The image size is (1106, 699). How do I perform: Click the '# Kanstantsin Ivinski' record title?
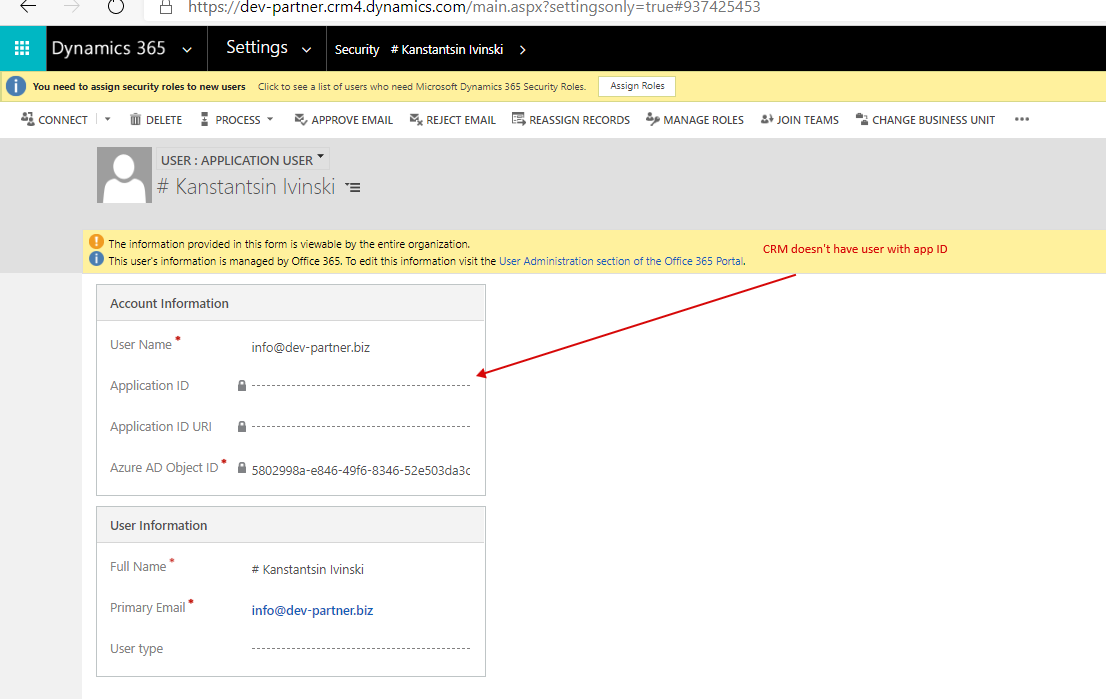(246, 187)
